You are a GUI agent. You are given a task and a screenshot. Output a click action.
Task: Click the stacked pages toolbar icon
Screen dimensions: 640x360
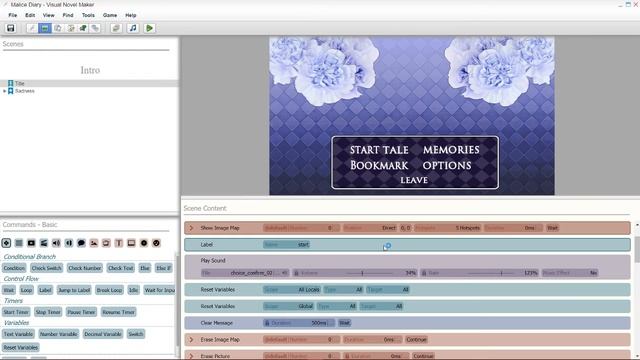click(x=116, y=28)
